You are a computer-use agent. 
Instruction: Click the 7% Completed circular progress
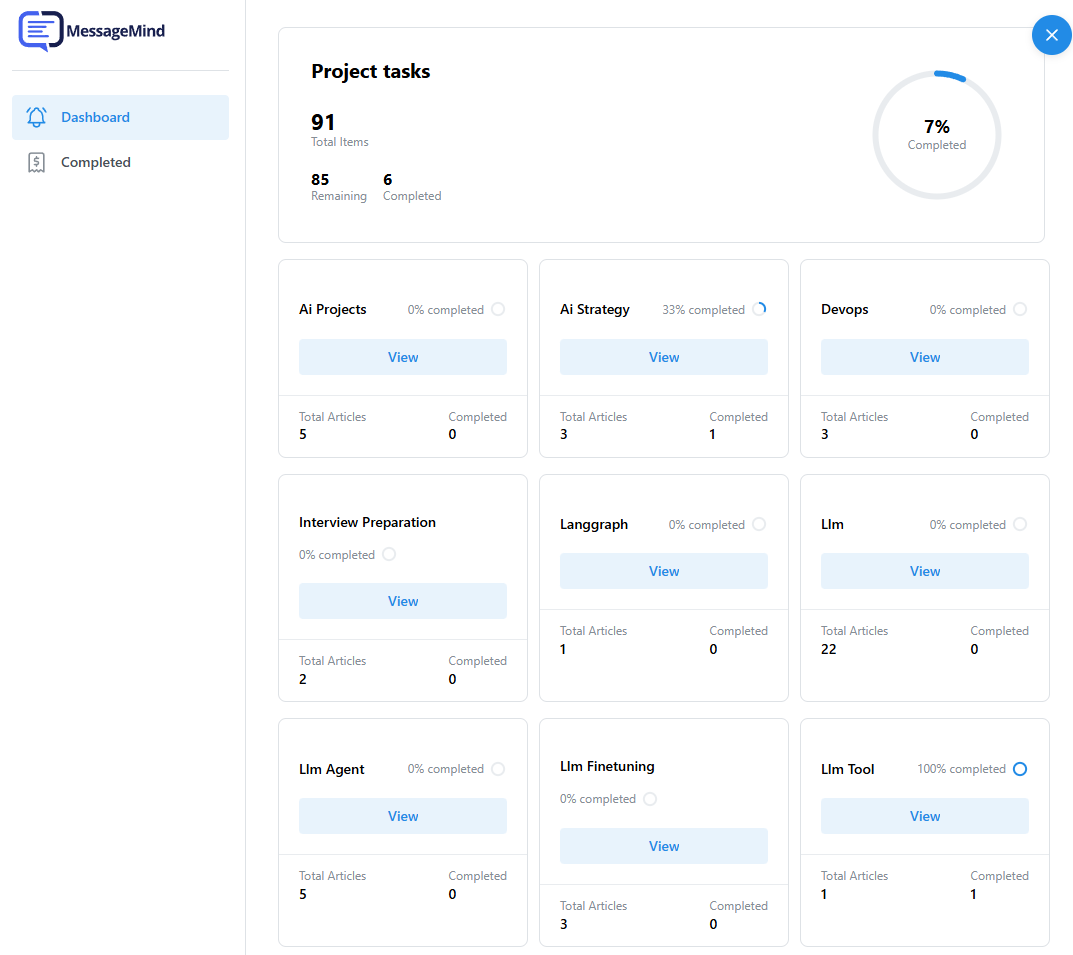[x=937, y=135]
